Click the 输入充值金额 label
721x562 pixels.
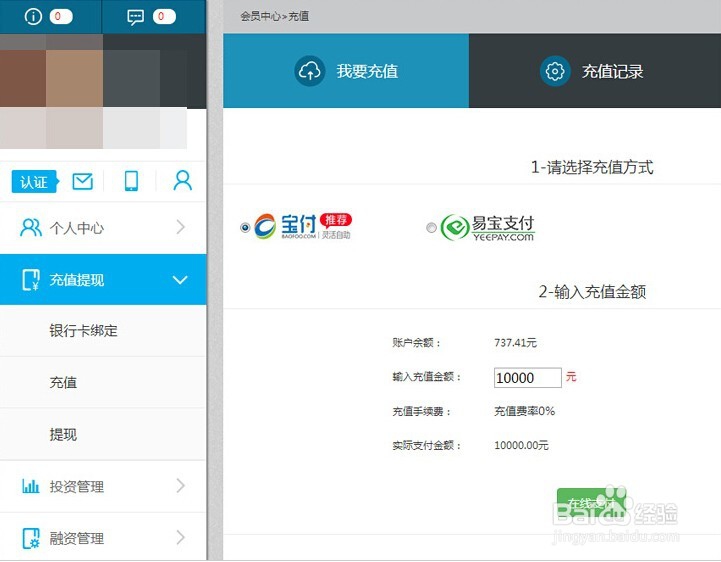(x=426, y=377)
